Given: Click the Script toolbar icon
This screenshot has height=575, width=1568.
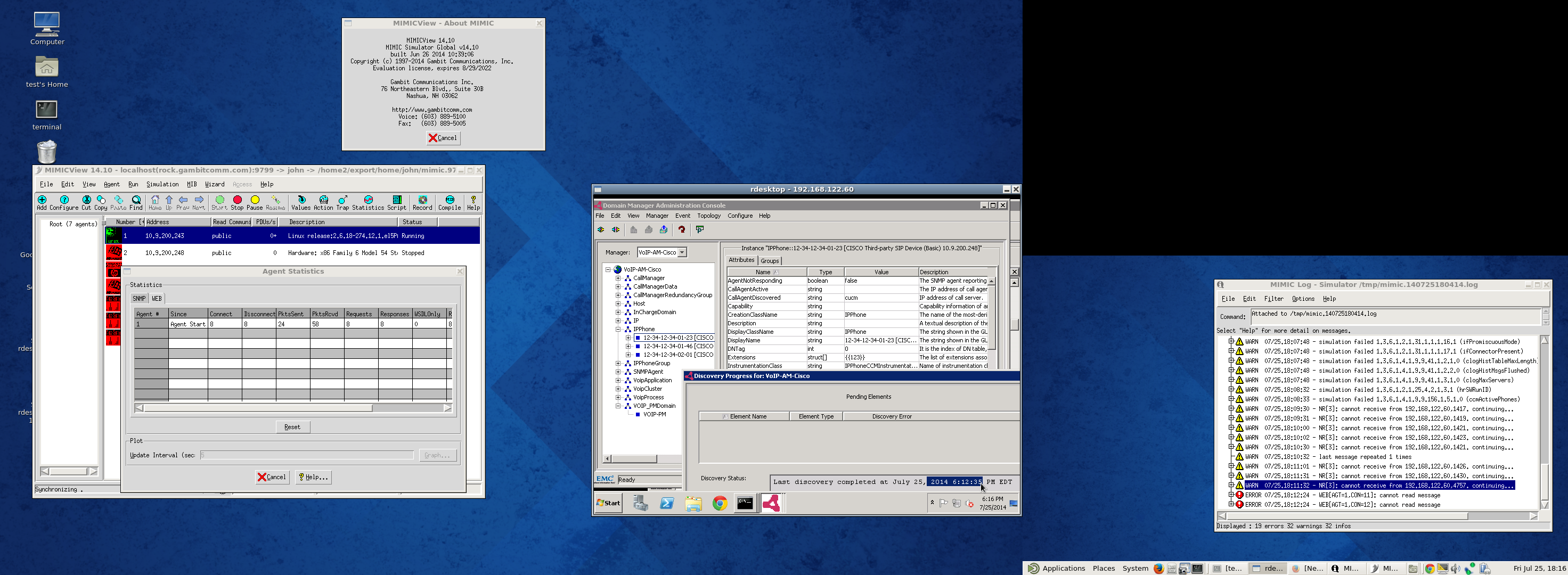Looking at the screenshot, I should tap(397, 203).
